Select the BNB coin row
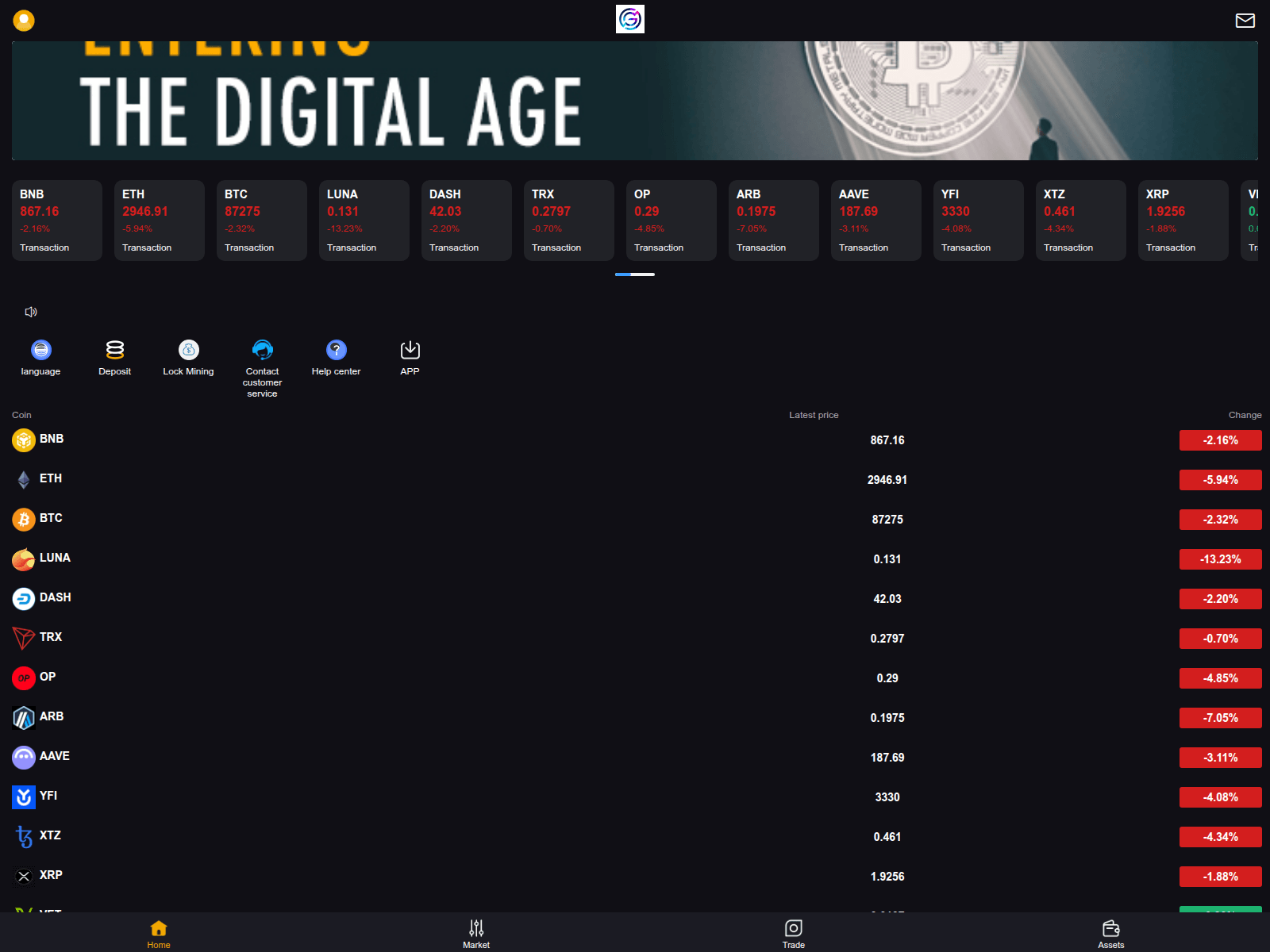Viewport: 1270px width, 952px height. [x=317, y=440]
